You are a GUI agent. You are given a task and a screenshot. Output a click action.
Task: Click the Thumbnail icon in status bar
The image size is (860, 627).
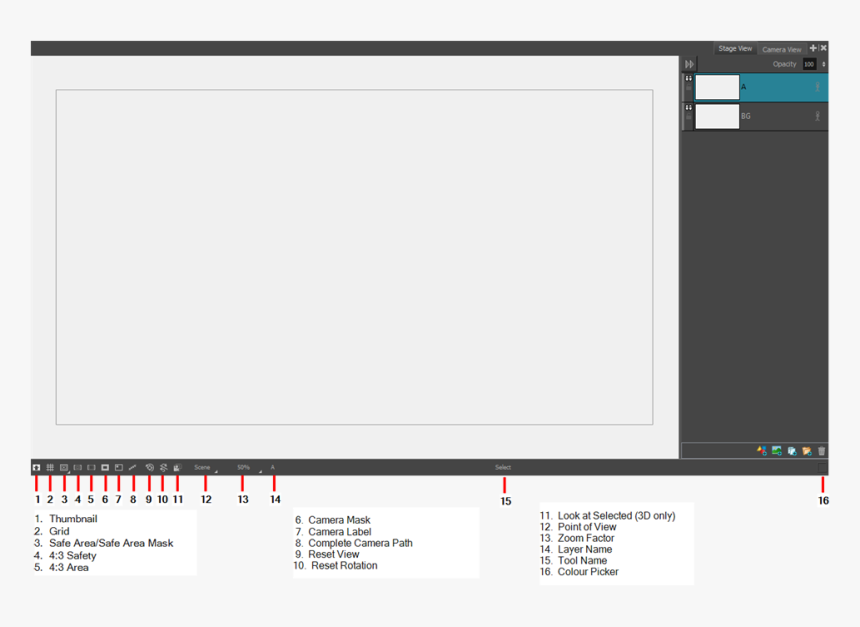point(37,467)
